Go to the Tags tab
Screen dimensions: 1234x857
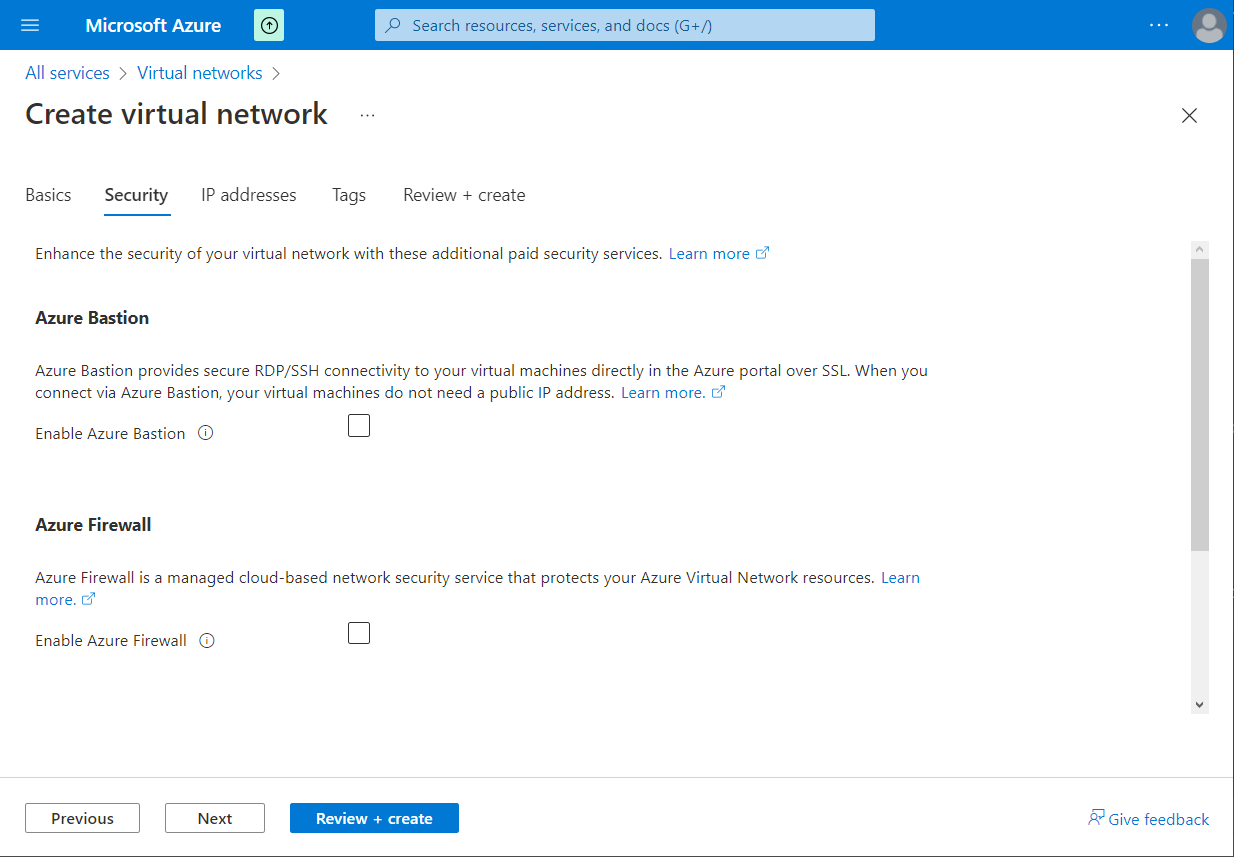click(x=349, y=195)
